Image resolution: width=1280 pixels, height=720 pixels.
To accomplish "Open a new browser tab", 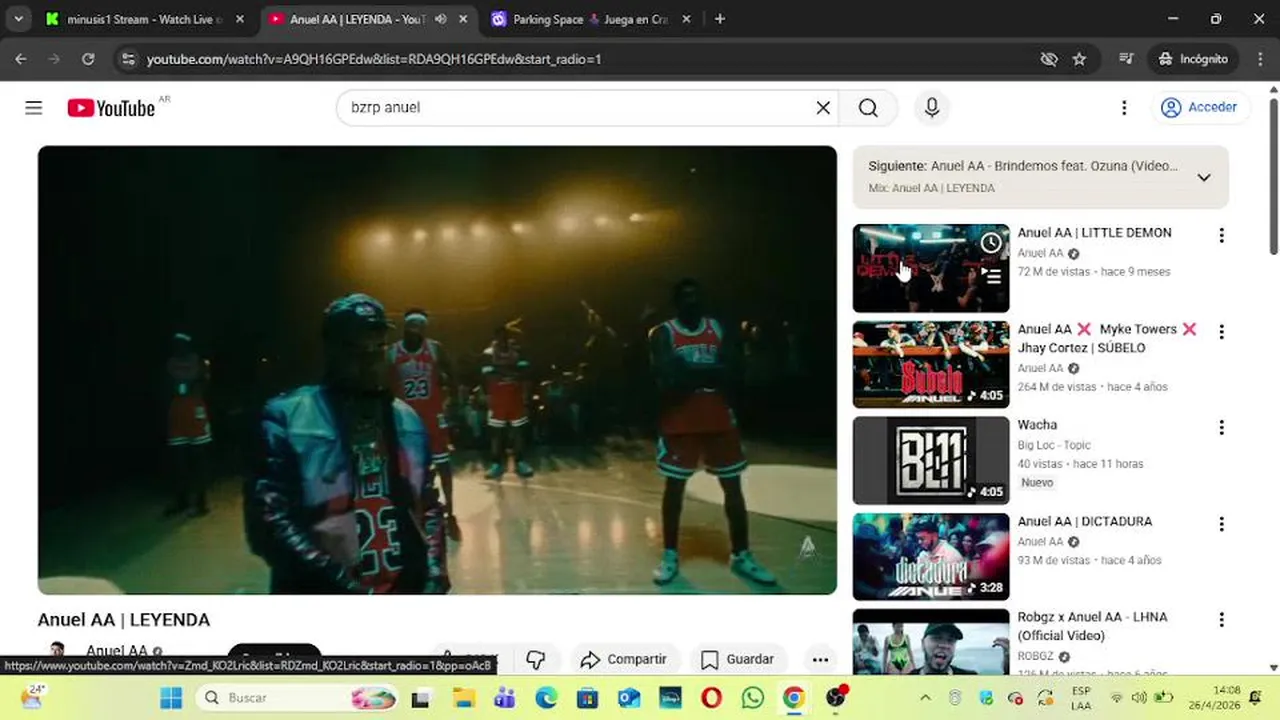I will pyautogui.click(x=720, y=19).
